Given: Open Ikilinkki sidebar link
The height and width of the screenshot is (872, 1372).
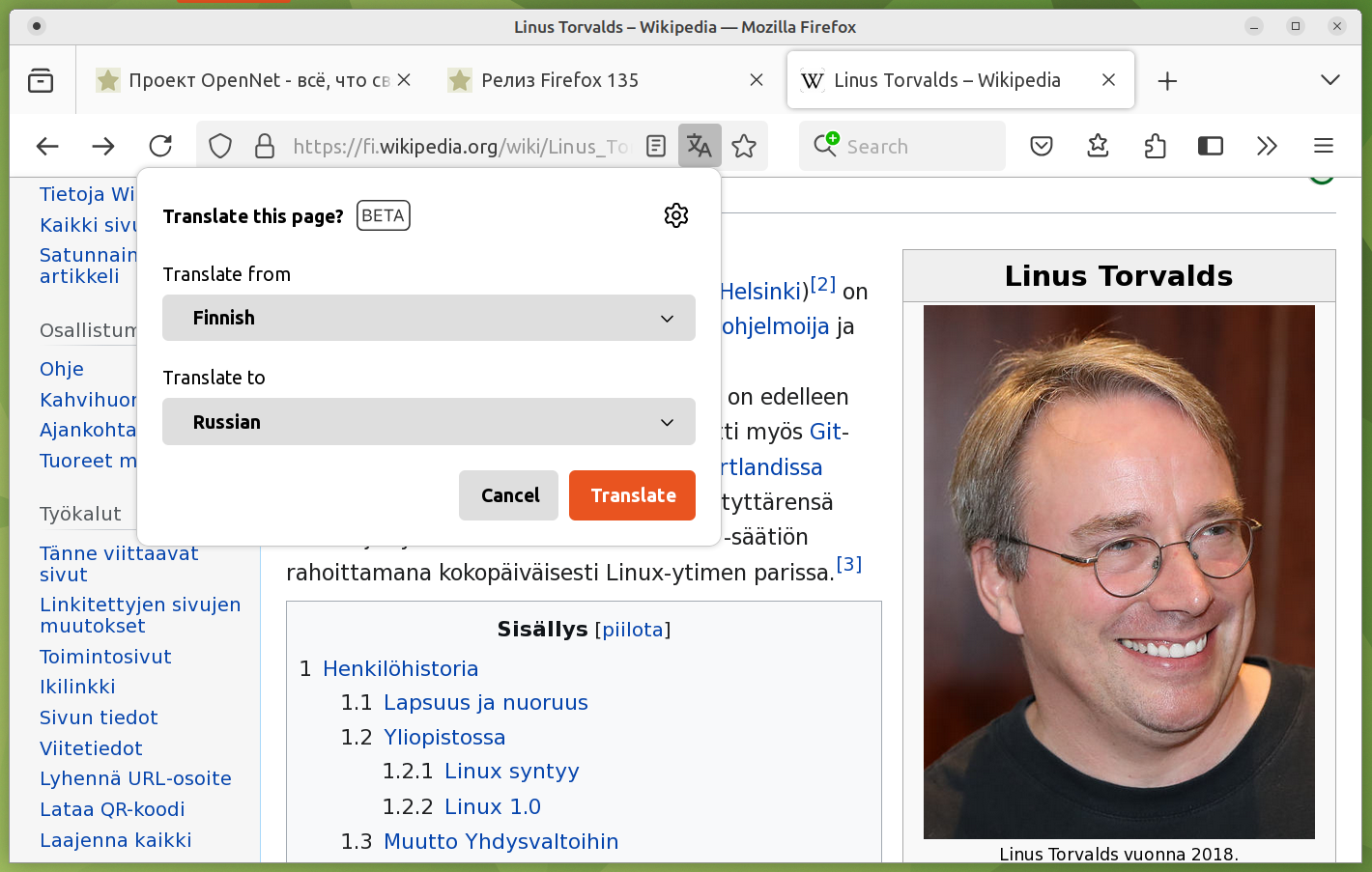Looking at the screenshot, I should tap(77, 687).
